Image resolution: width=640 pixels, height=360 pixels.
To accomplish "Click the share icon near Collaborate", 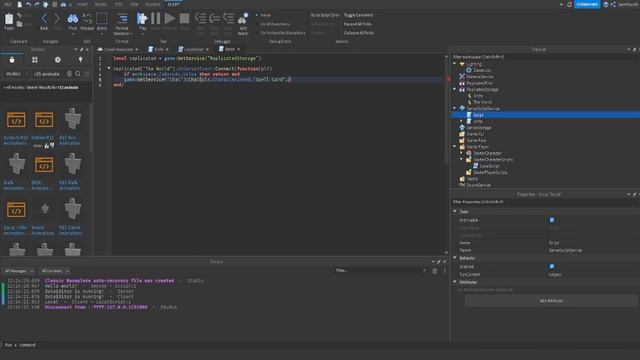I will pyautogui.click(x=613, y=4).
